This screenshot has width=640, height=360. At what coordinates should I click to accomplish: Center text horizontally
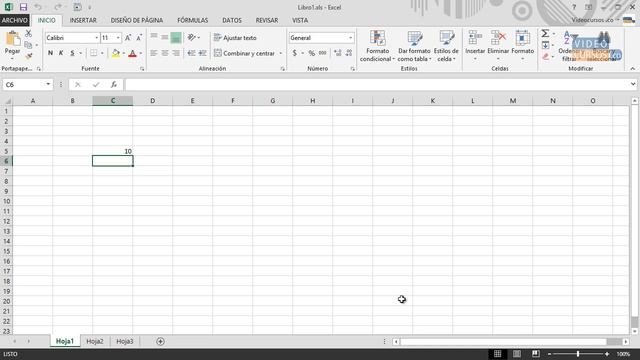164,53
